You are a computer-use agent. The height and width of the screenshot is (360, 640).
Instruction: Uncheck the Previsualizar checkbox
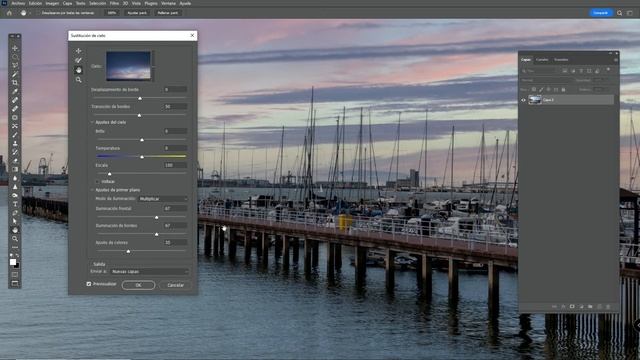point(89,284)
